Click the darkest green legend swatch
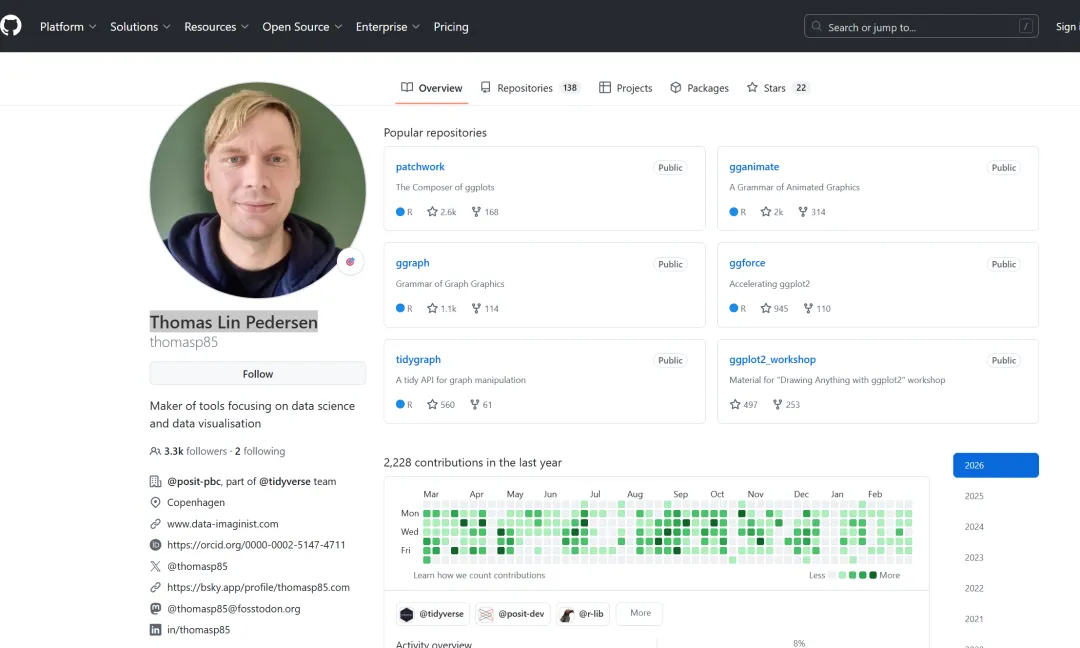 [873, 575]
